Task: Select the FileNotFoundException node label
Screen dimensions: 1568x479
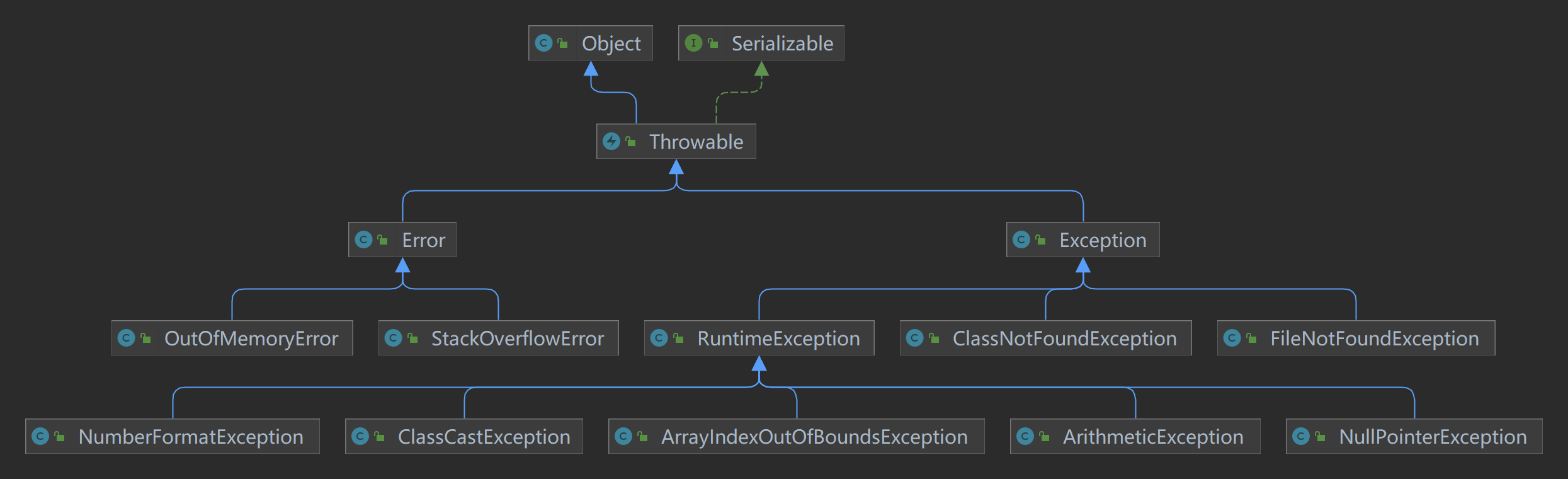Action: coord(1374,338)
